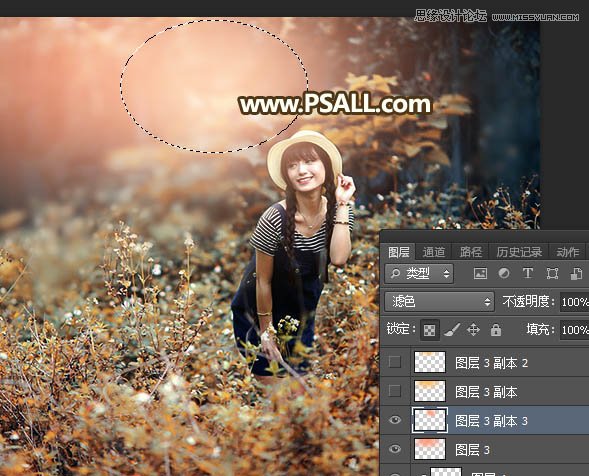Hide layer 图层 3
This screenshot has height=476, width=589.
pos(395,449)
